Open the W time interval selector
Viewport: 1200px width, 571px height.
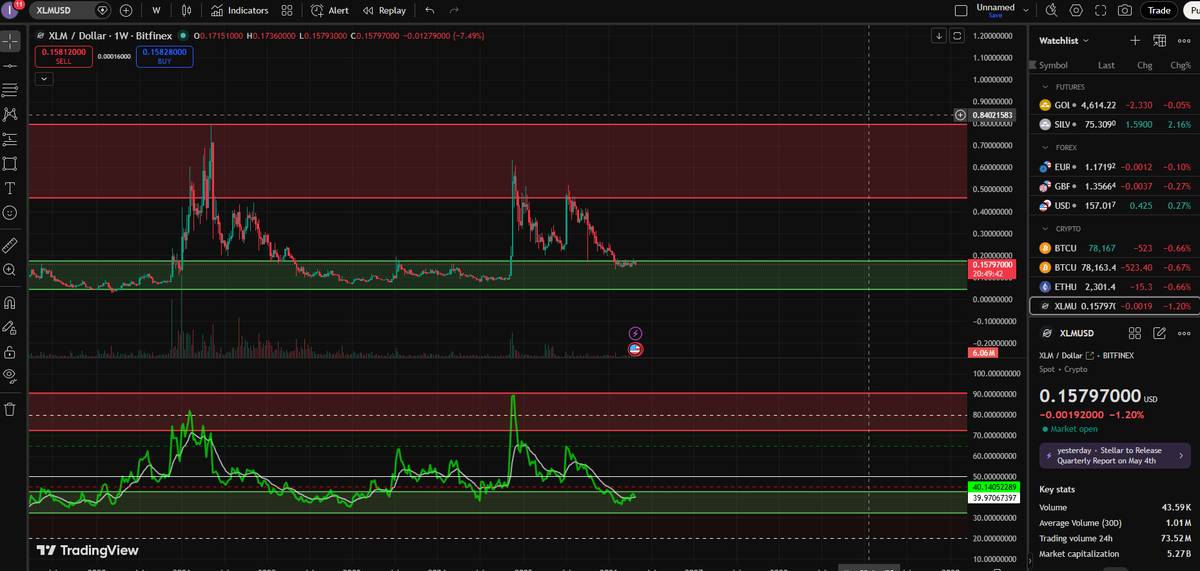coord(156,10)
